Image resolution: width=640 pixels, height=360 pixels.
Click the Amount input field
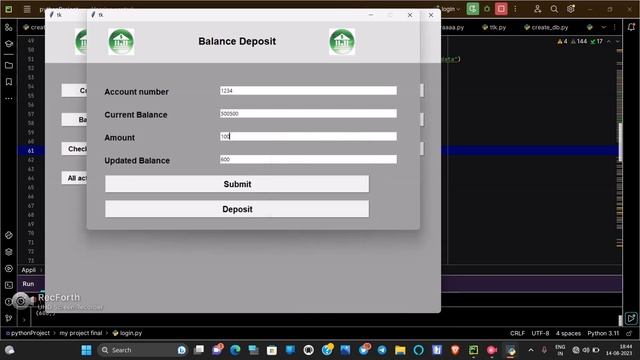coord(308,136)
